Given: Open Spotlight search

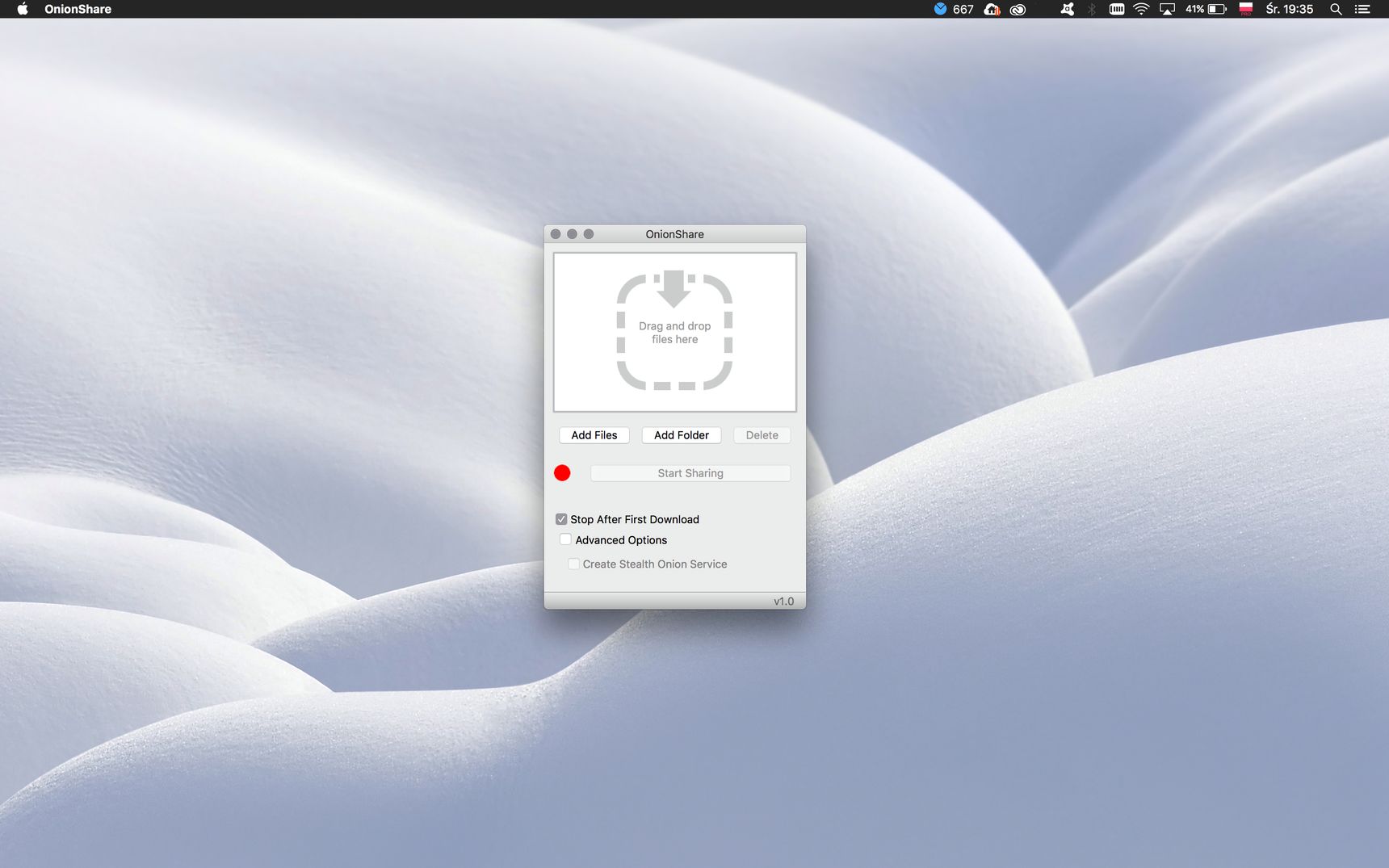Looking at the screenshot, I should [1337, 9].
